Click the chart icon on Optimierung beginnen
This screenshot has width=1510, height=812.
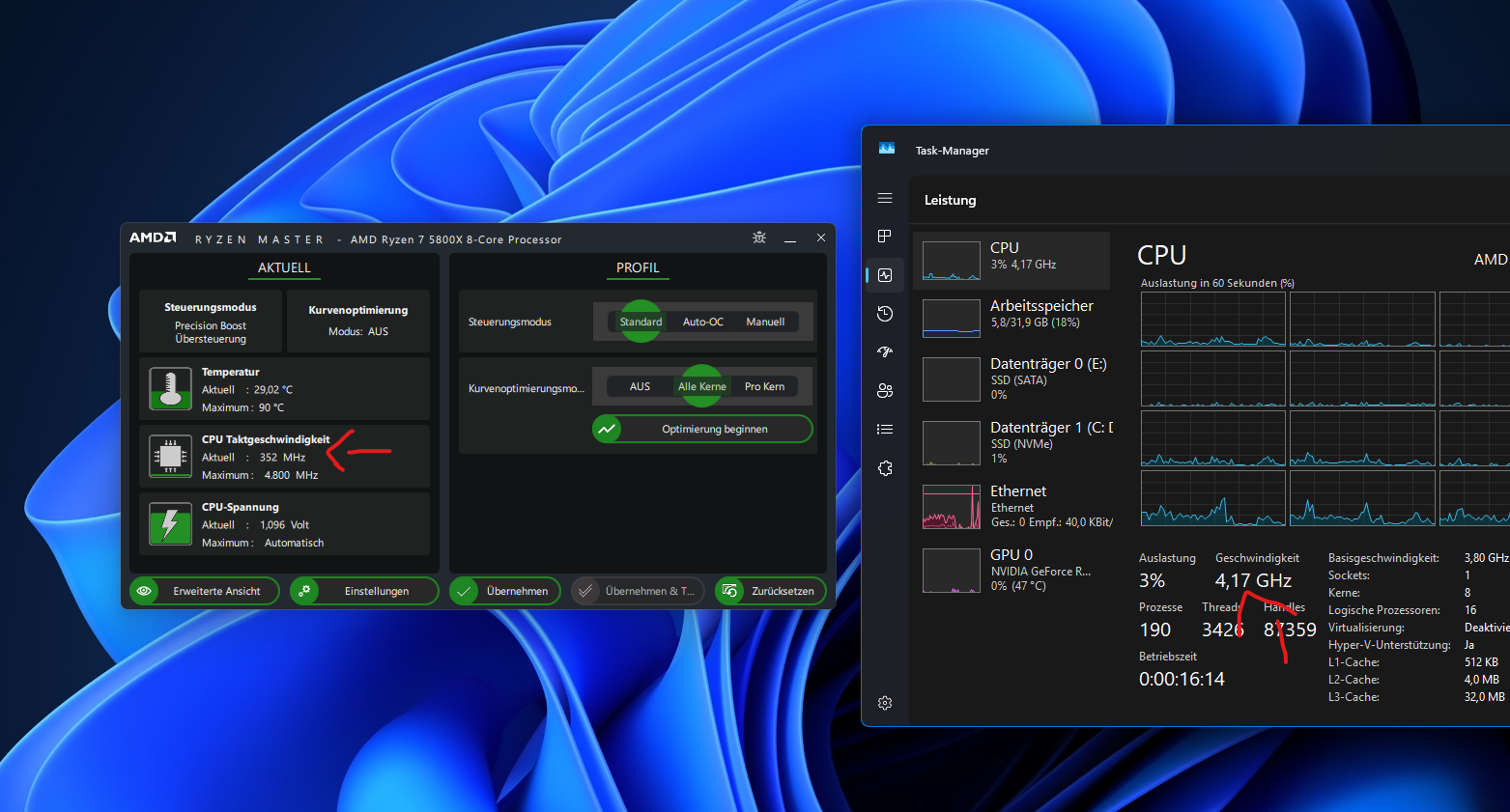(x=607, y=429)
